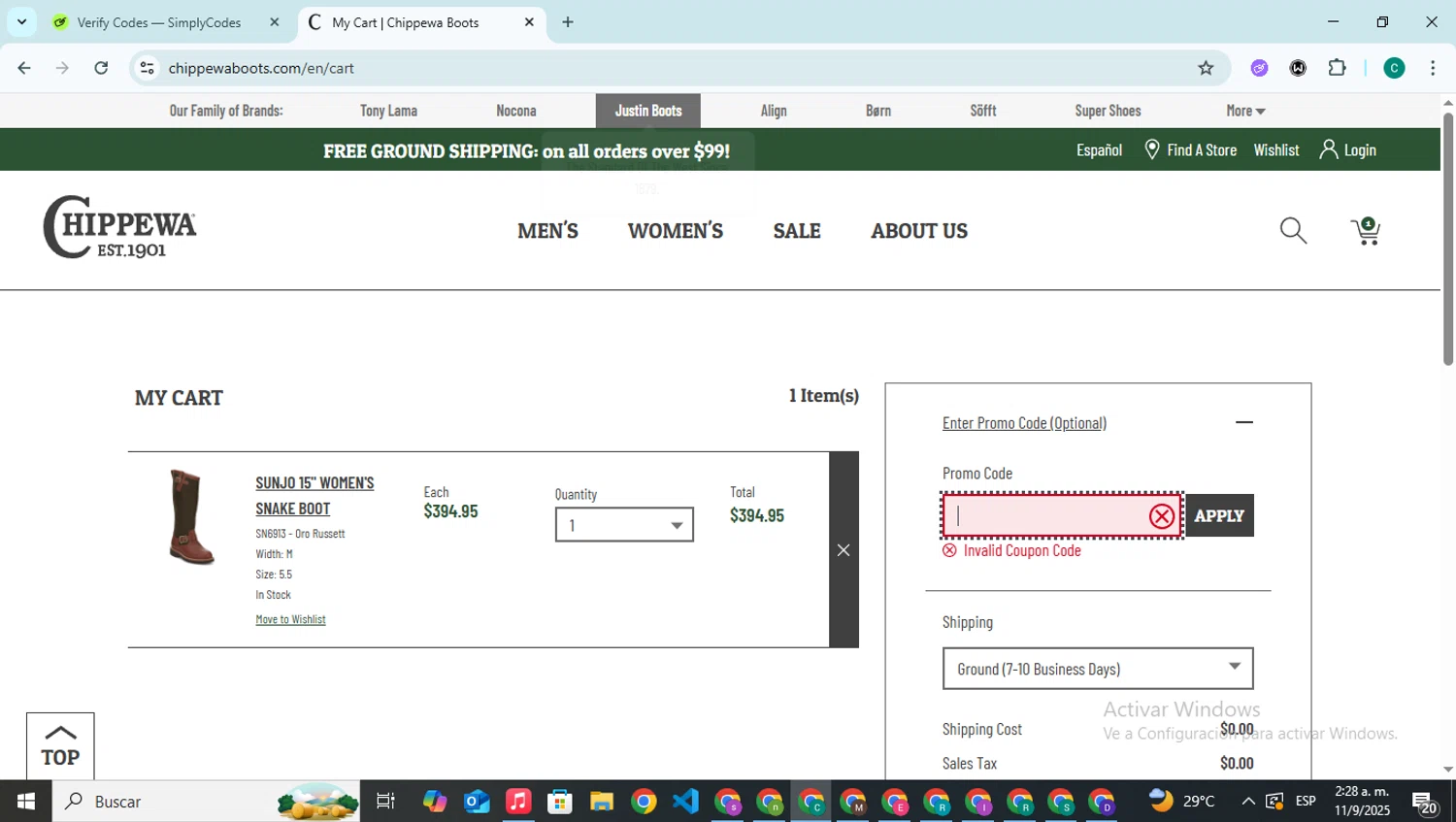This screenshot has width=1456, height=822.
Task: Open Sunjo 15" Women's Snake Boot link
Action: [x=314, y=495]
